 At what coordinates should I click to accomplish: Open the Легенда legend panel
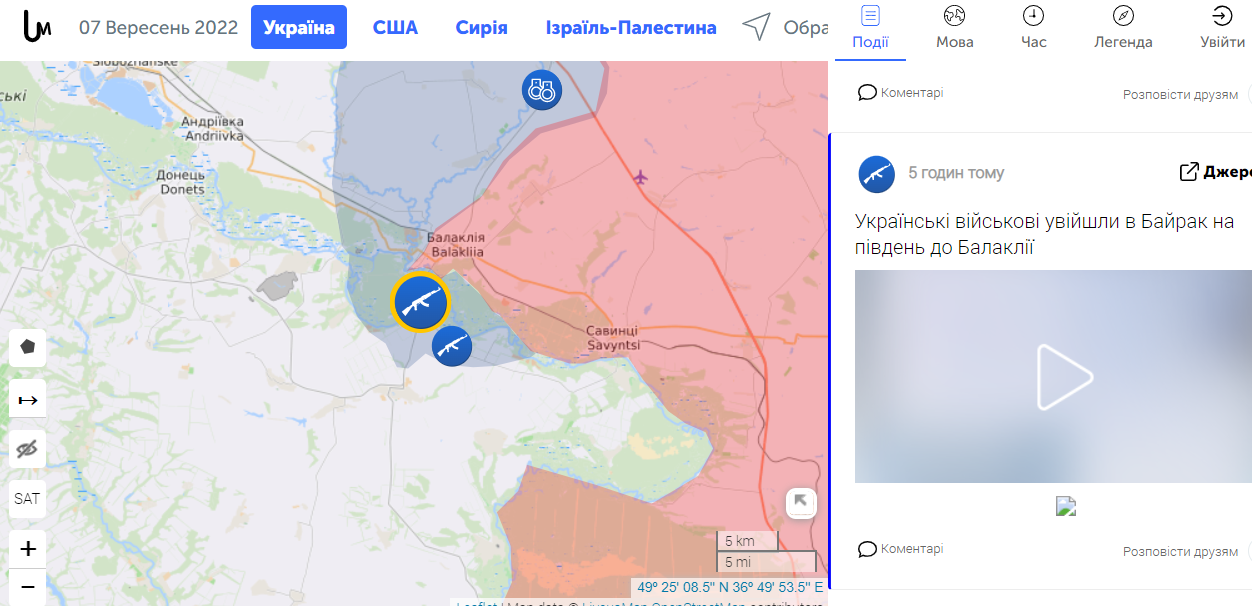point(1123,28)
